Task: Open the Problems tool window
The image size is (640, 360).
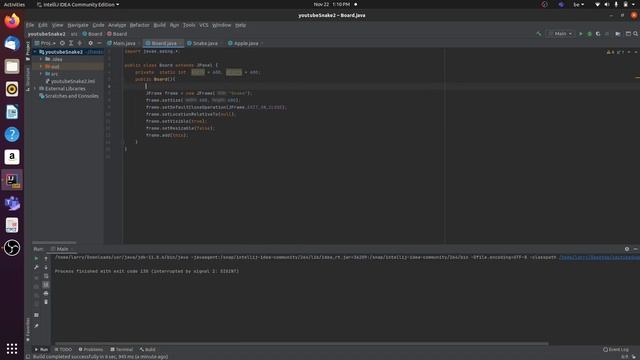Action: 91,349
